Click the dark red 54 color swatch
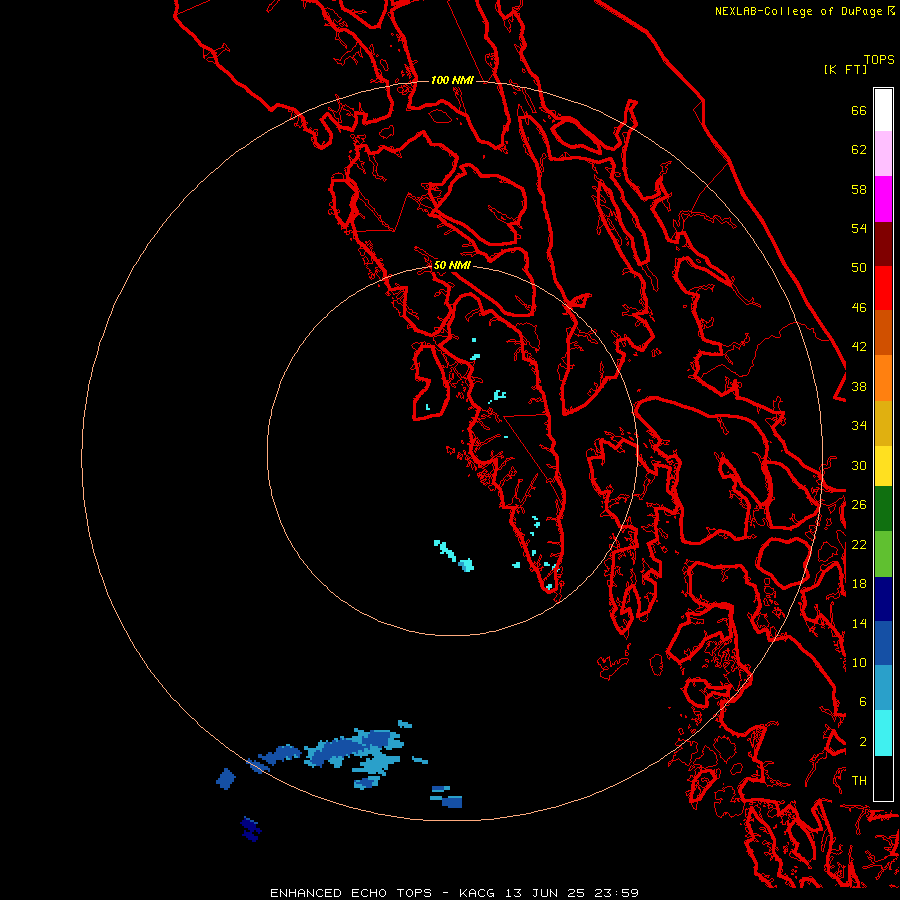The height and width of the screenshot is (900, 900). coord(883,244)
